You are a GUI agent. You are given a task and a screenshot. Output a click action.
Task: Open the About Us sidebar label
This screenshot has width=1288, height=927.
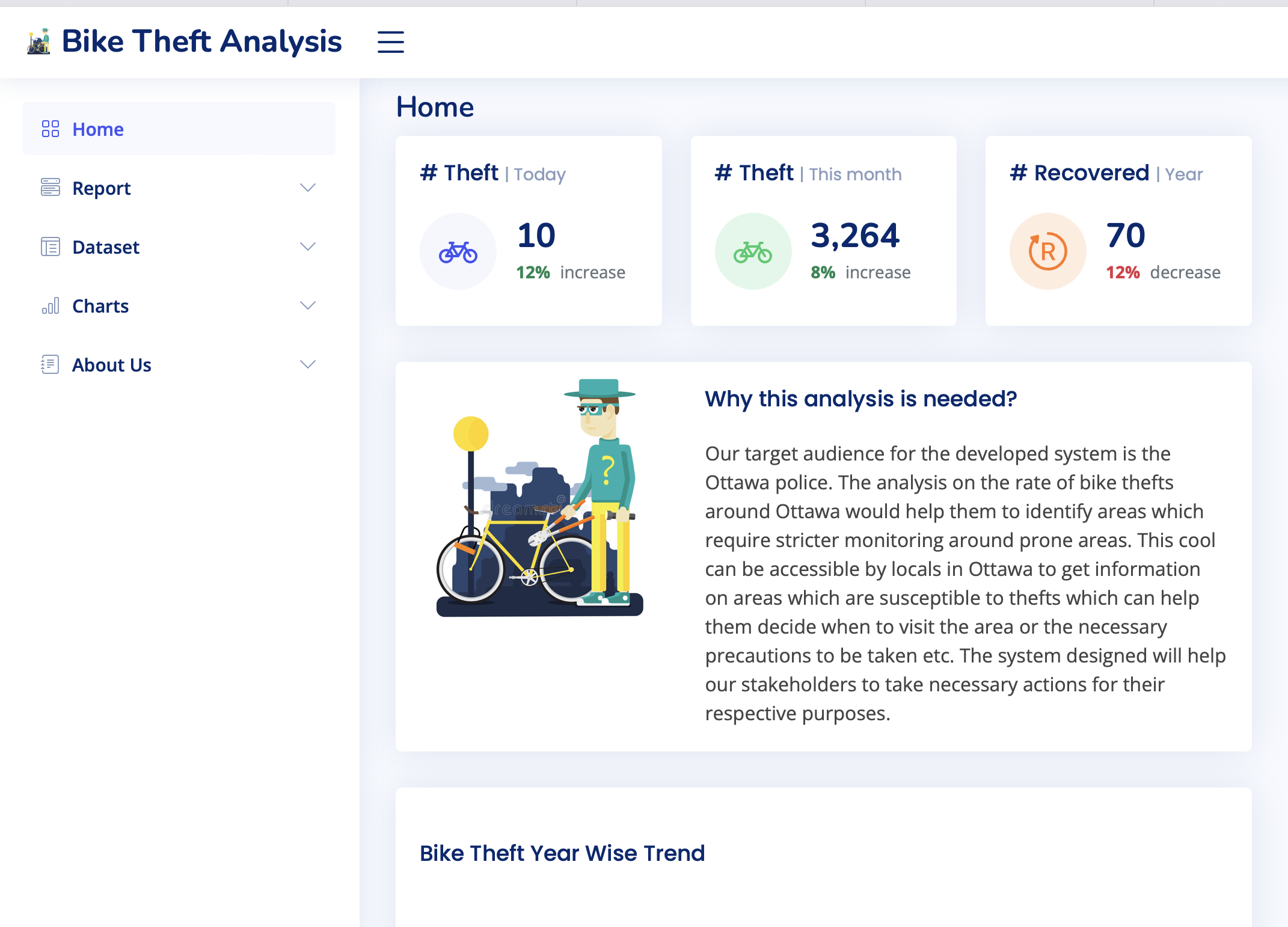point(112,365)
